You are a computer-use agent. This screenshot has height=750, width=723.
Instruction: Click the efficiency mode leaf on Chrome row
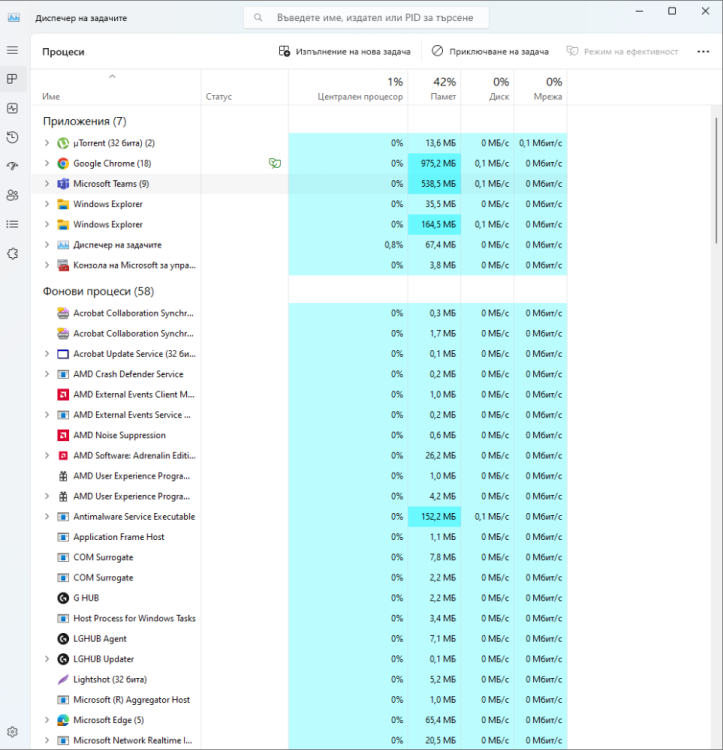(x=275, y=164)
